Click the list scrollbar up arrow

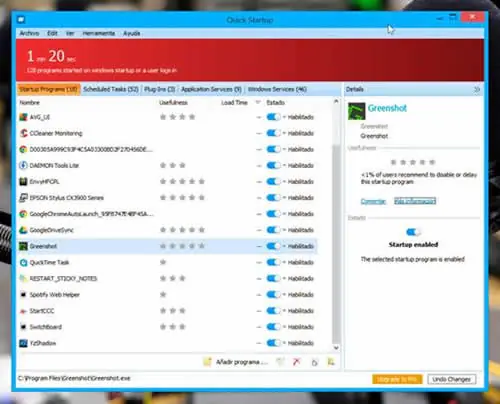[336, 101]
